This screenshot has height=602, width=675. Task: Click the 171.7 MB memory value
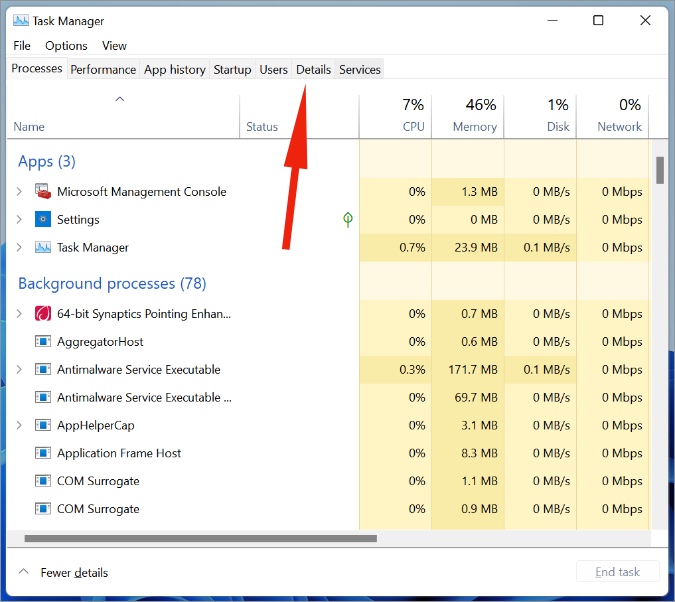[x=473, y=369]
